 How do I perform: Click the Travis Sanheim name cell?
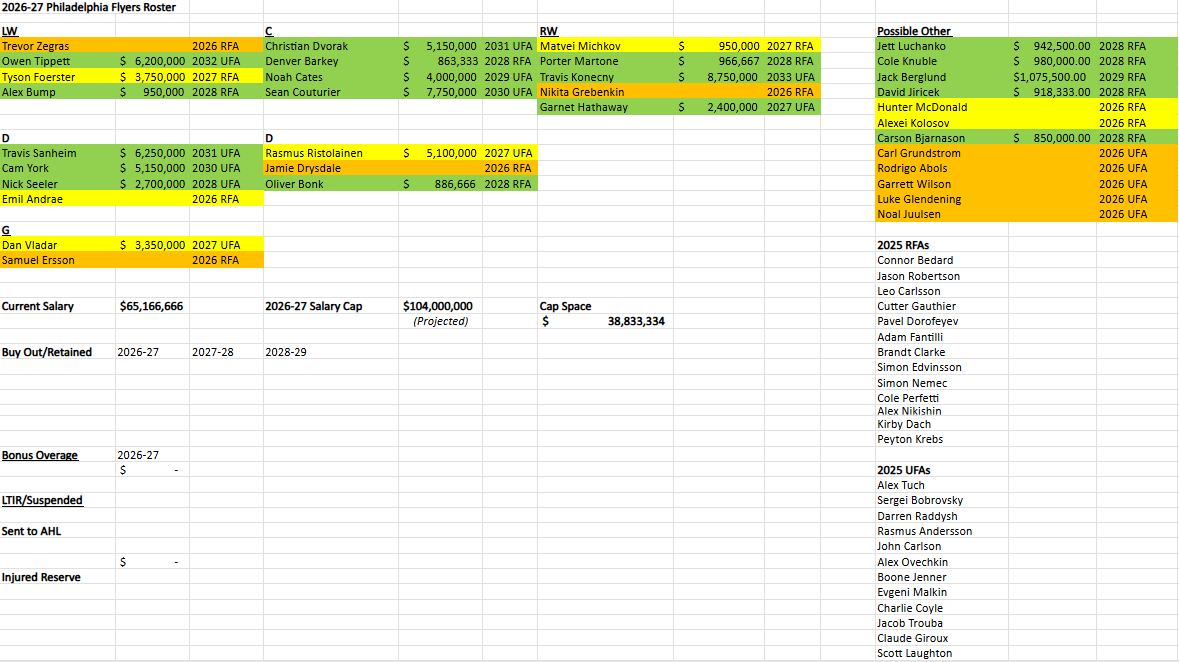58,153
